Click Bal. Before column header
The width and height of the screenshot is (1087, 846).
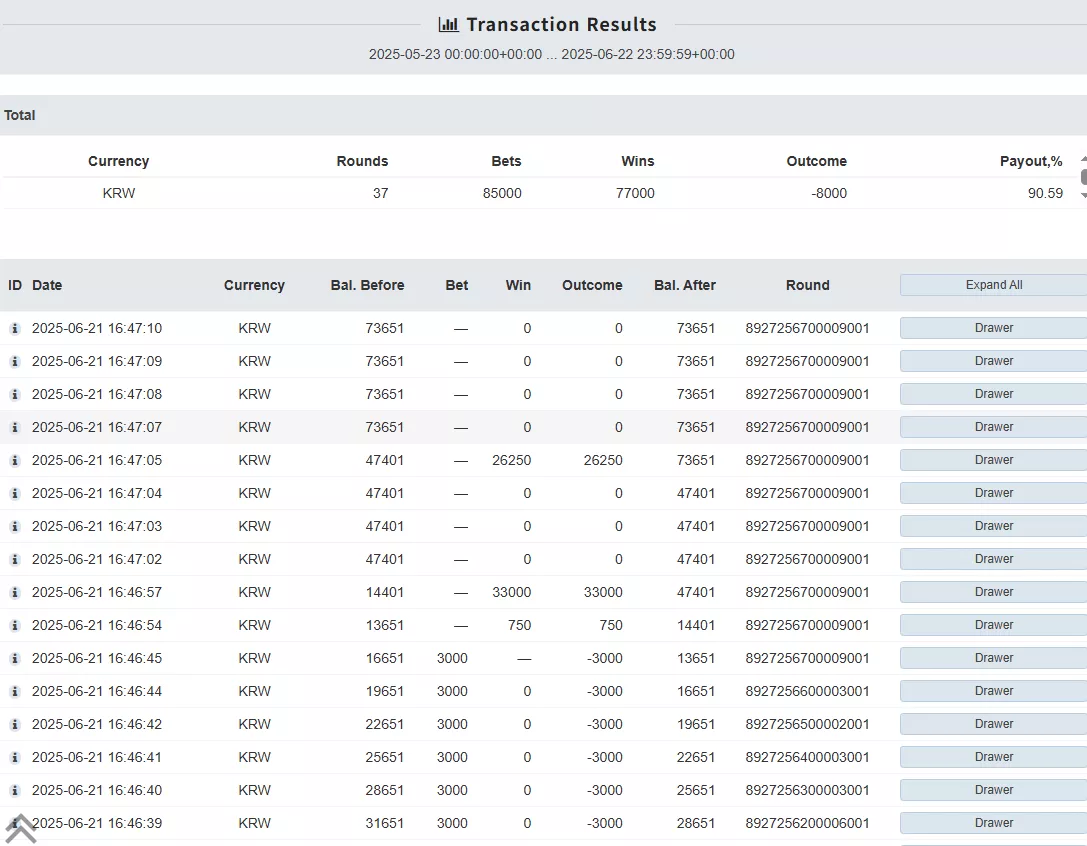point(367,285)
